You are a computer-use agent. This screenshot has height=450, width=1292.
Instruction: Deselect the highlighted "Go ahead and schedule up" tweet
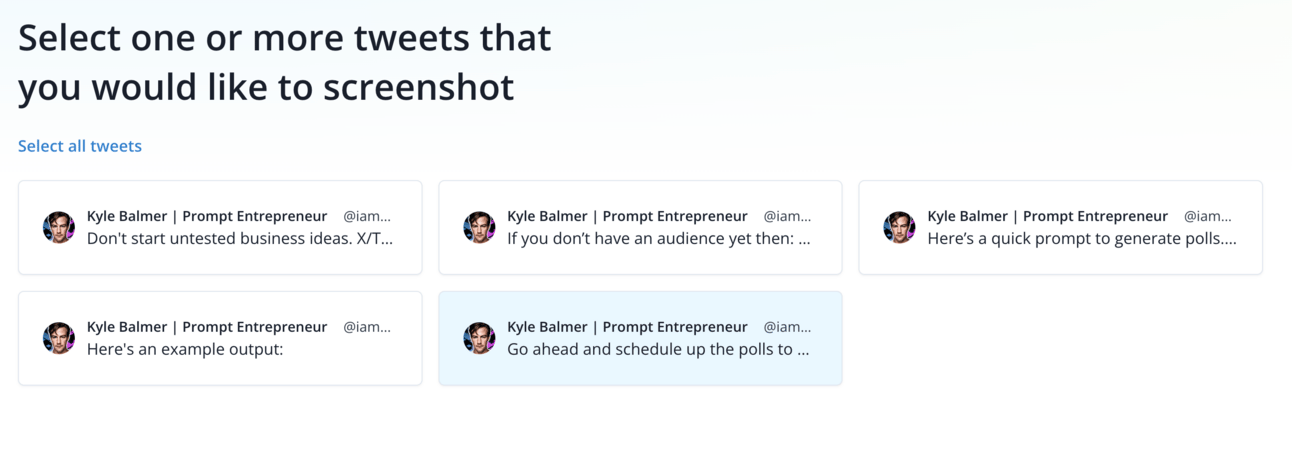click(658, 350)
